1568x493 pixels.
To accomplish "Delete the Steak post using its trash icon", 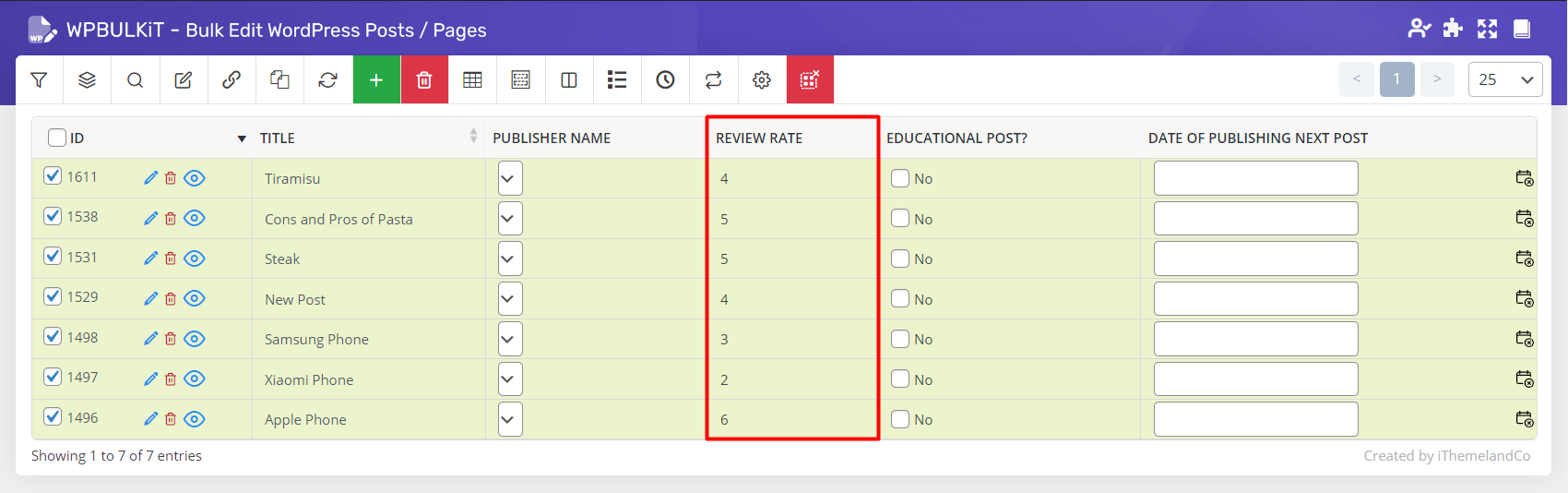I will (171, 259).
